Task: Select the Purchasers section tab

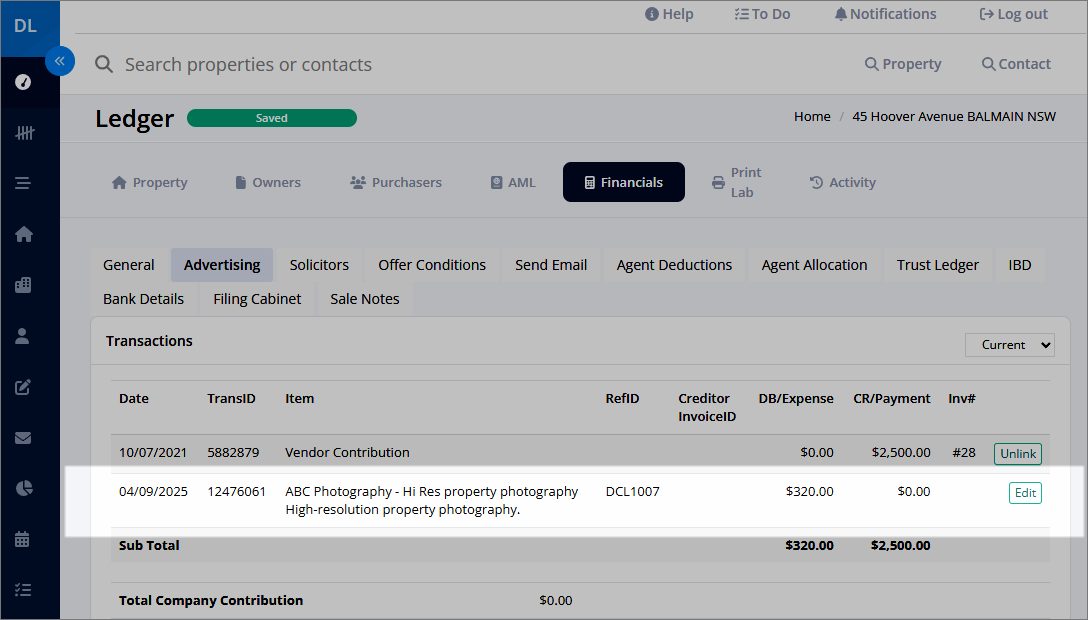Action: (x=396, y=182)
